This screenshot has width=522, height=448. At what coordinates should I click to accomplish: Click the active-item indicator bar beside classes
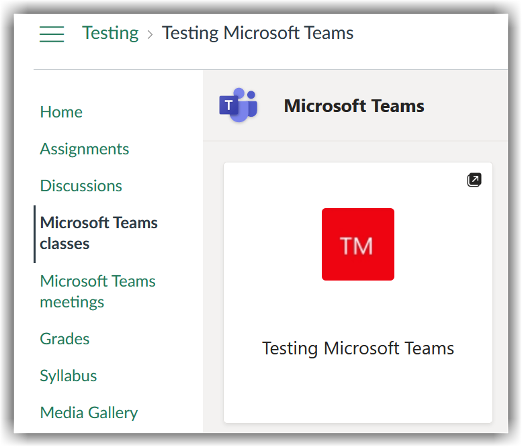(x=35, y=234)
